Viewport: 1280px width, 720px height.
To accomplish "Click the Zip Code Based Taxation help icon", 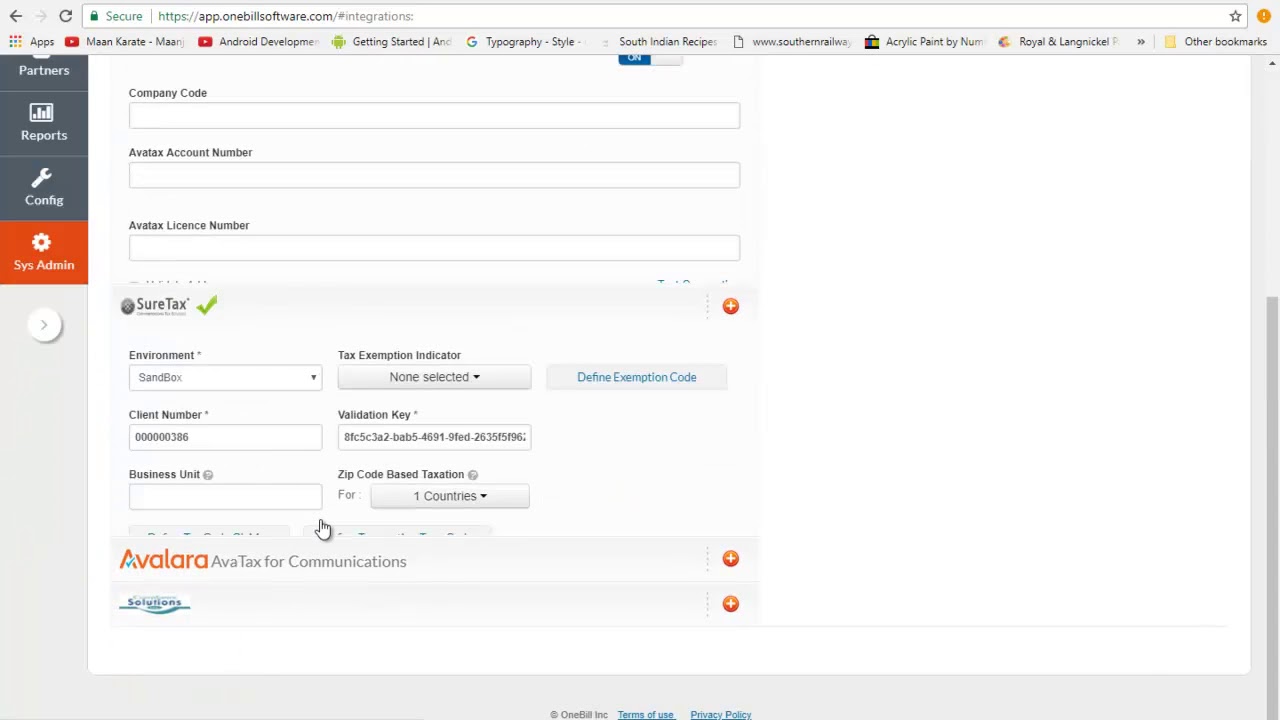I will click(x=473, y=475).
